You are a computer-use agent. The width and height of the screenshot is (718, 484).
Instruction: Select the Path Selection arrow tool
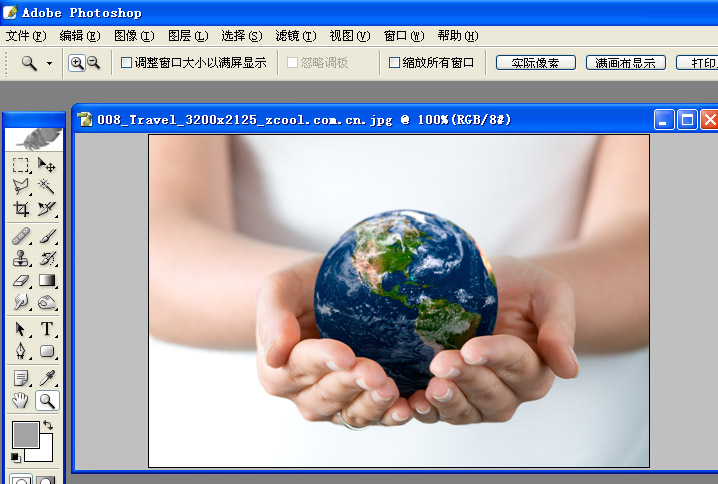pyautogui.click(x=21, y=329)
